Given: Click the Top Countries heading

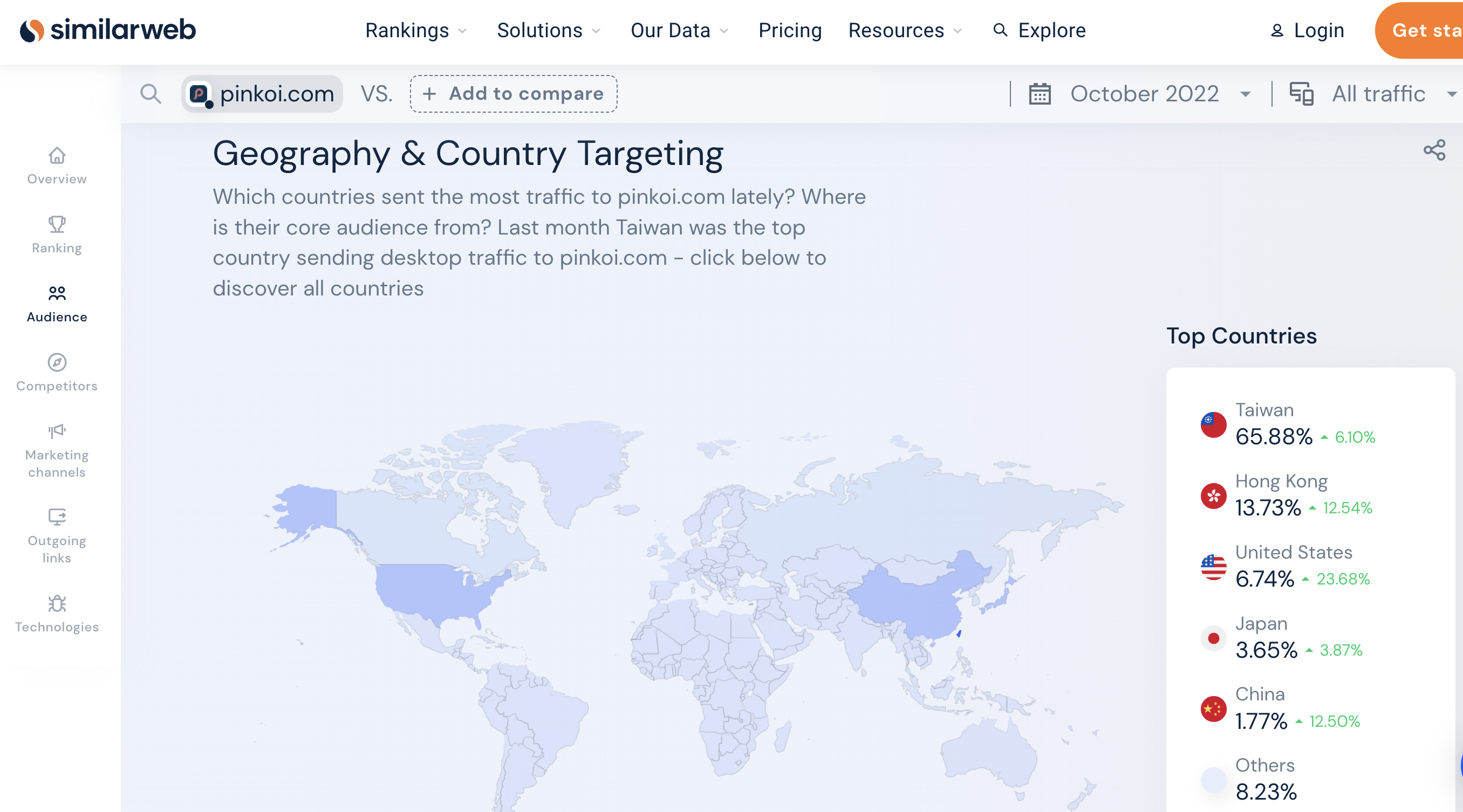Looking at the screenshot, I should click(1241, 335).
